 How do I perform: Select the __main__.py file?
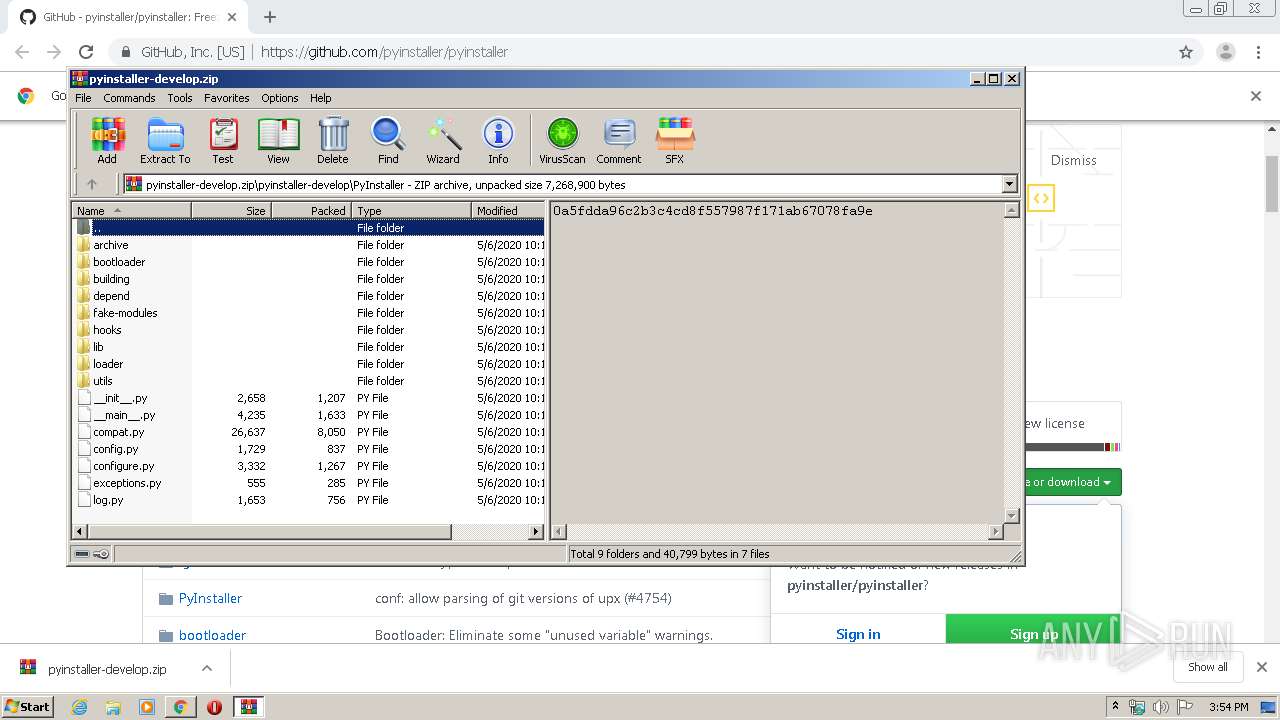pyautogui.click(x=310, y=415)
